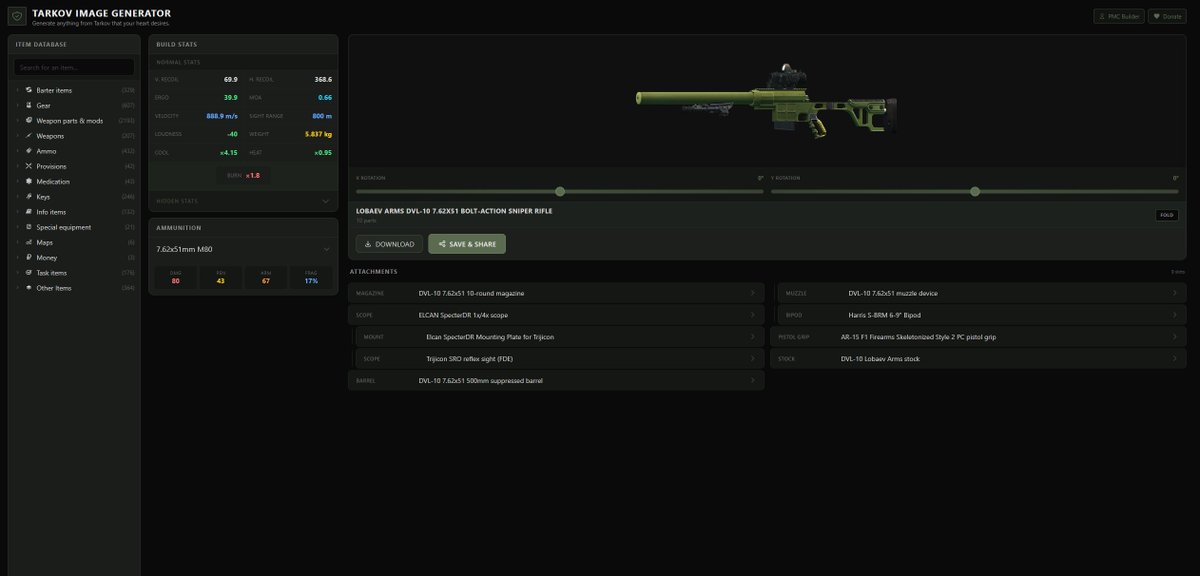Click the Search for an item field
This screenshot has width=1200, height=576.
(x=74, y=67)
